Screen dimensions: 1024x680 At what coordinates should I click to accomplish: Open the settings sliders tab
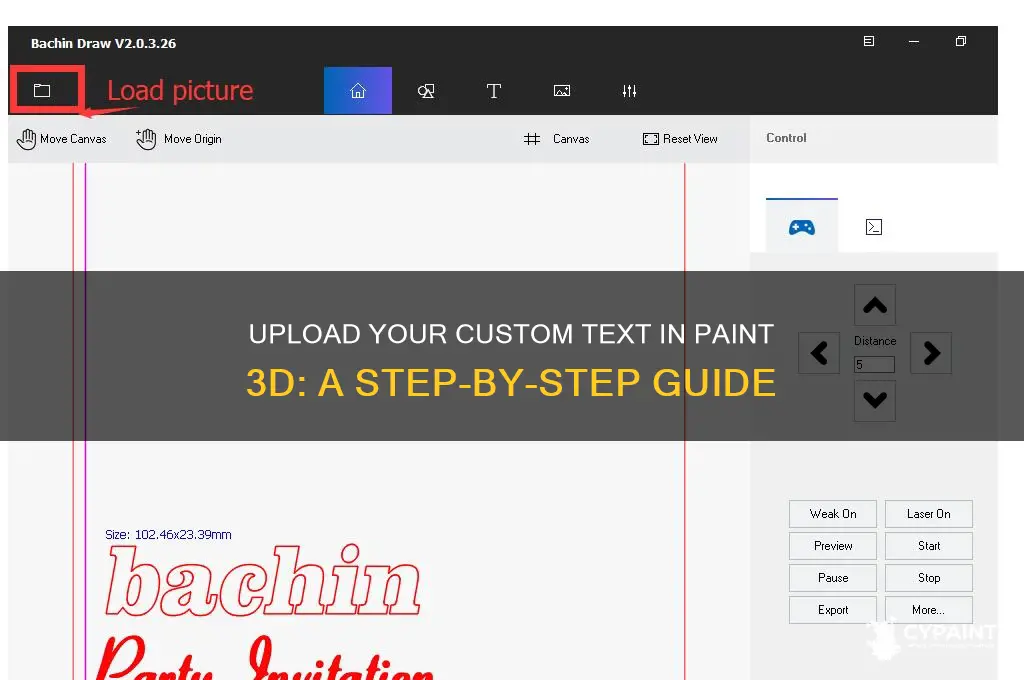[x=630, y=91]
